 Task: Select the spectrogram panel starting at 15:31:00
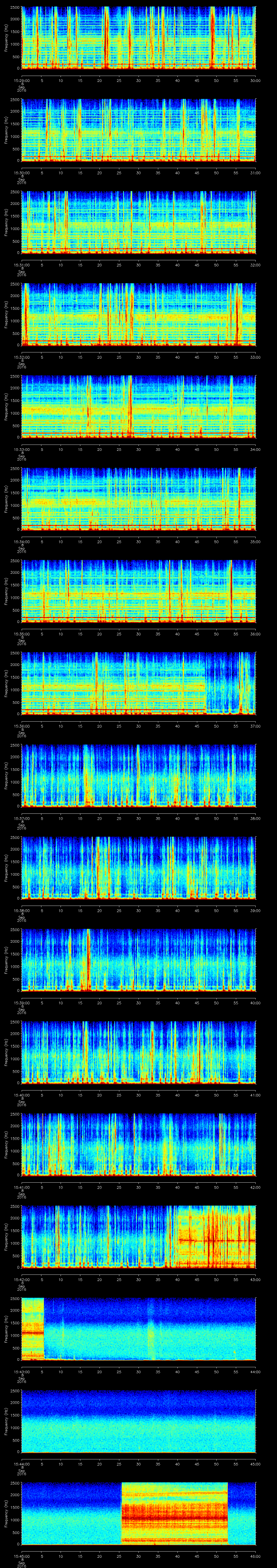139,222
